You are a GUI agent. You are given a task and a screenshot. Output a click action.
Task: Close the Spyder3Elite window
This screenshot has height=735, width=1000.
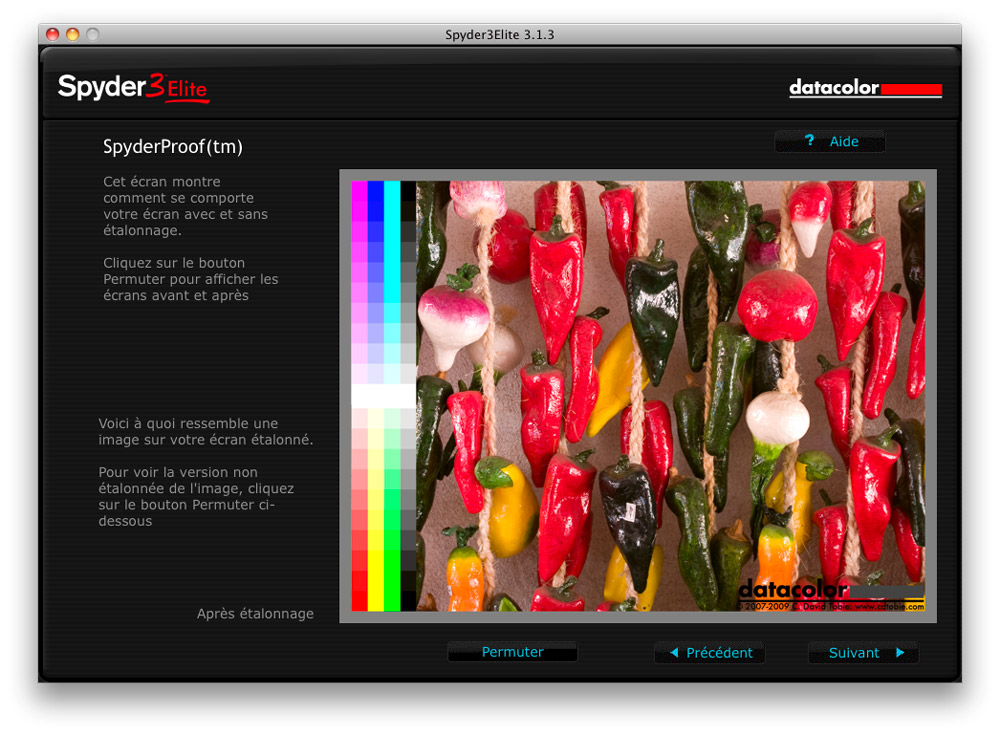pyautogui.click(x=53, y=34)
